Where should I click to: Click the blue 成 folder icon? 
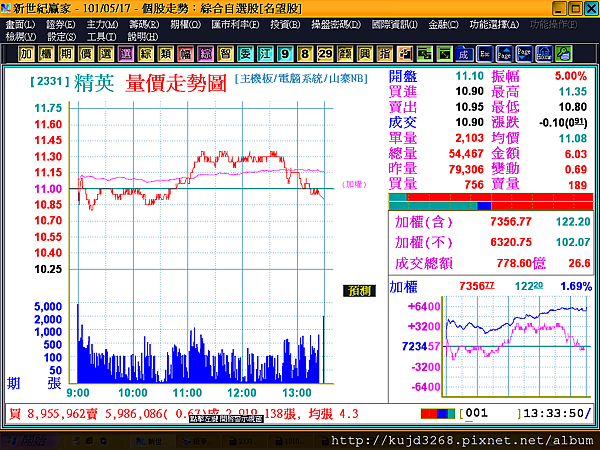pos(464,54)
